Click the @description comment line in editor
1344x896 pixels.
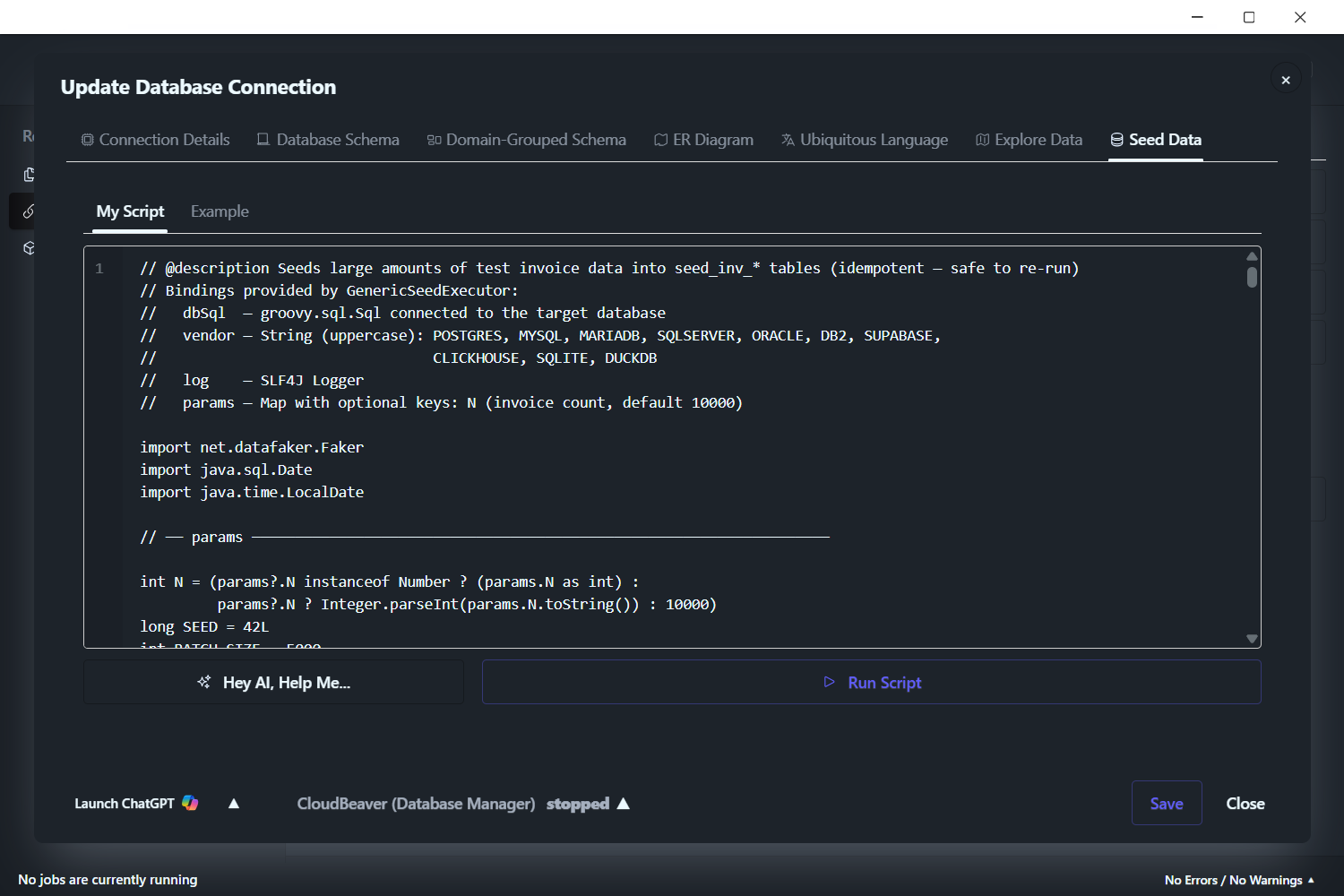[x=609, y=268]
